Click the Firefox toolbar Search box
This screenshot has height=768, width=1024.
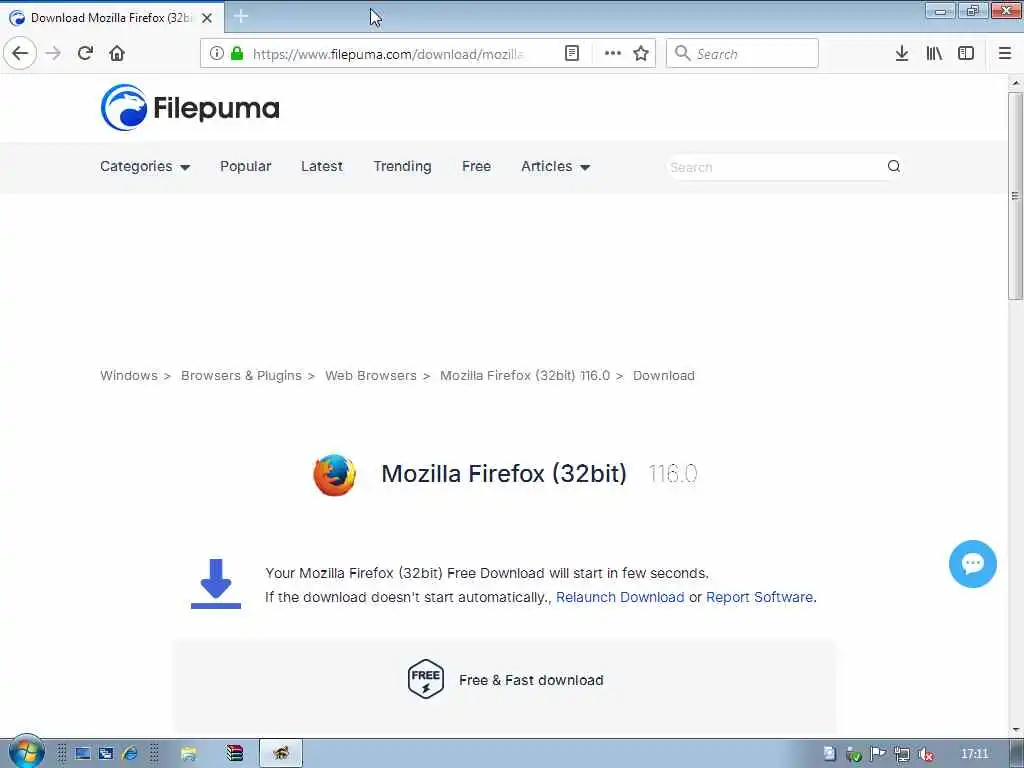tap(742, 54)
